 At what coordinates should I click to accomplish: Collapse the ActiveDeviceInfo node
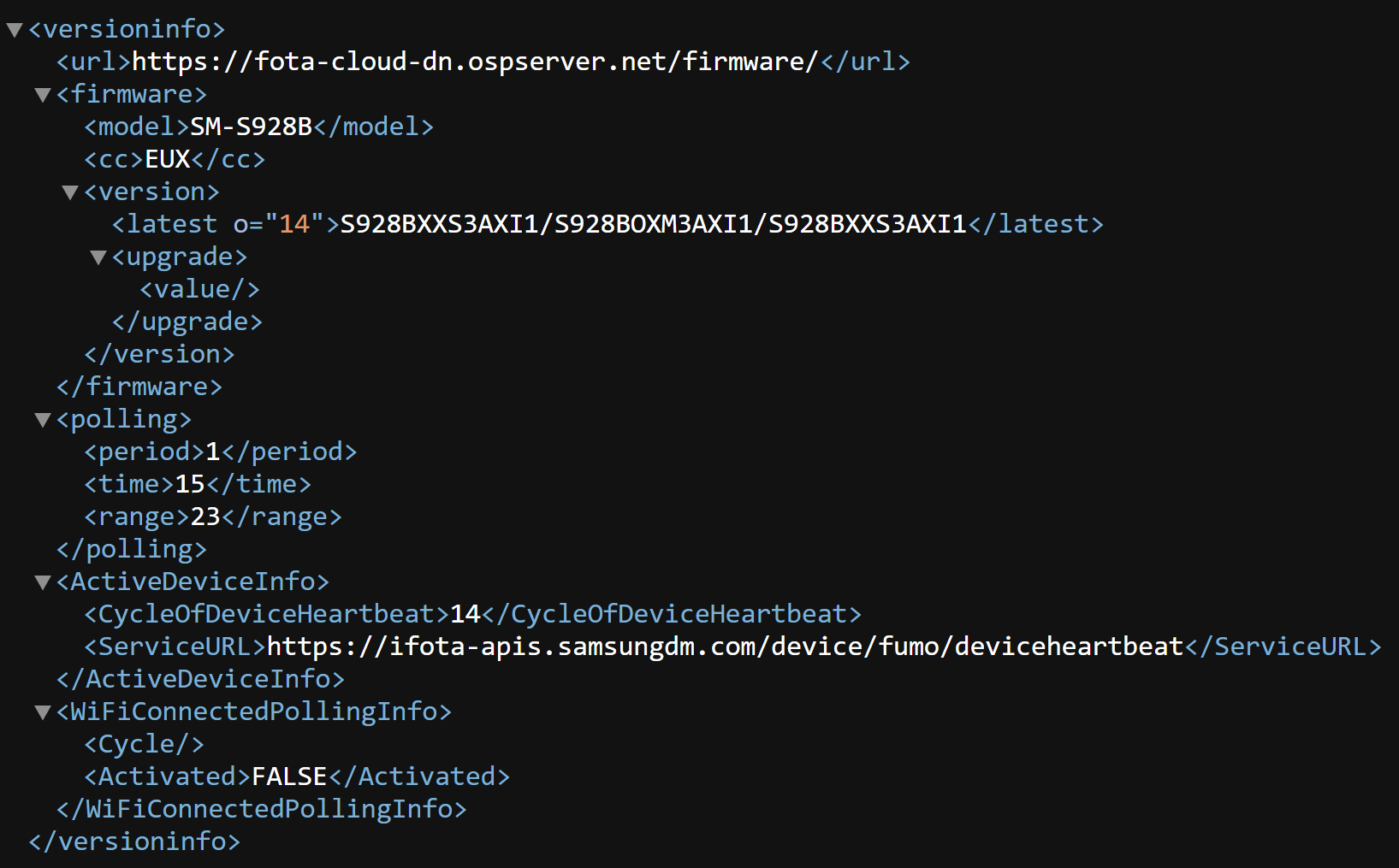[x=43, y=582]
